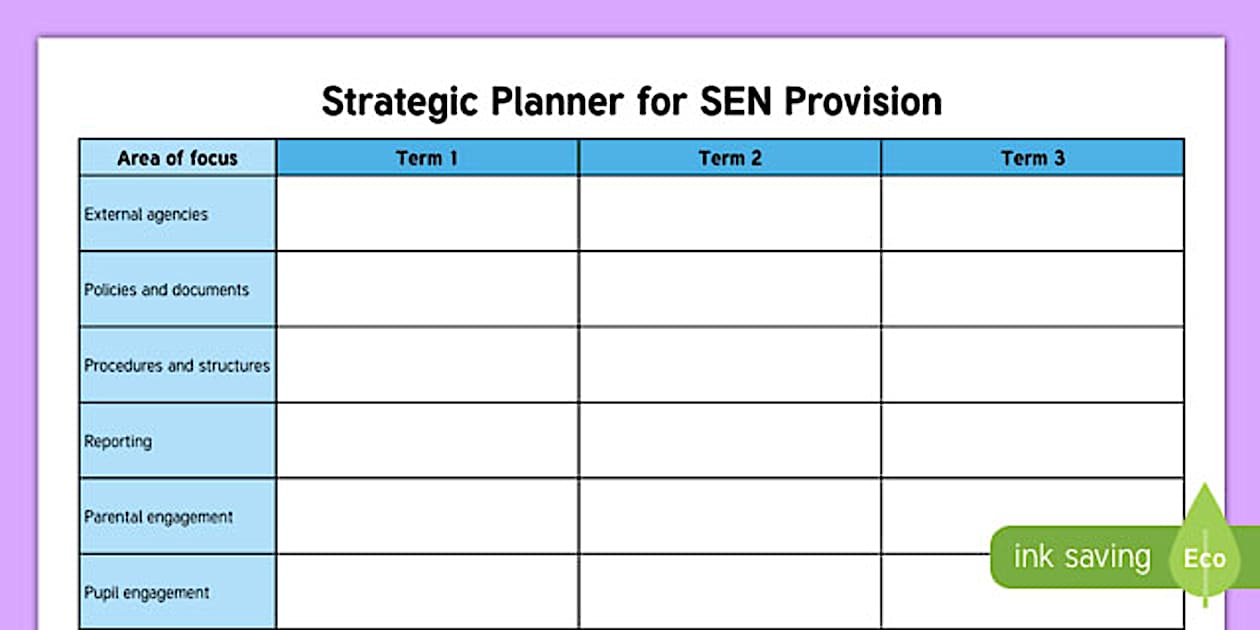Click the green ink saving badge

click(1082, 557)
